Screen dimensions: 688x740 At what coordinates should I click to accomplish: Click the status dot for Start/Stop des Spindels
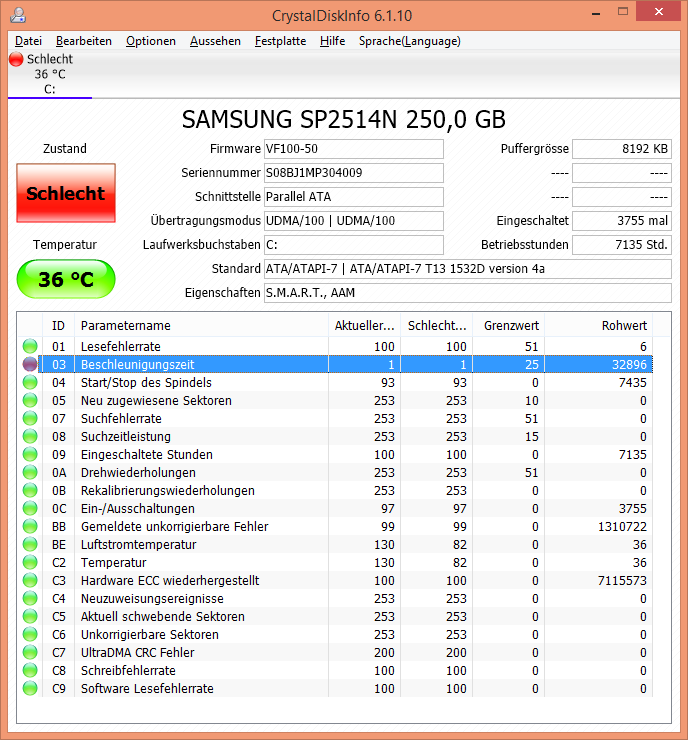pyautogui.click(x=30, y=382)
